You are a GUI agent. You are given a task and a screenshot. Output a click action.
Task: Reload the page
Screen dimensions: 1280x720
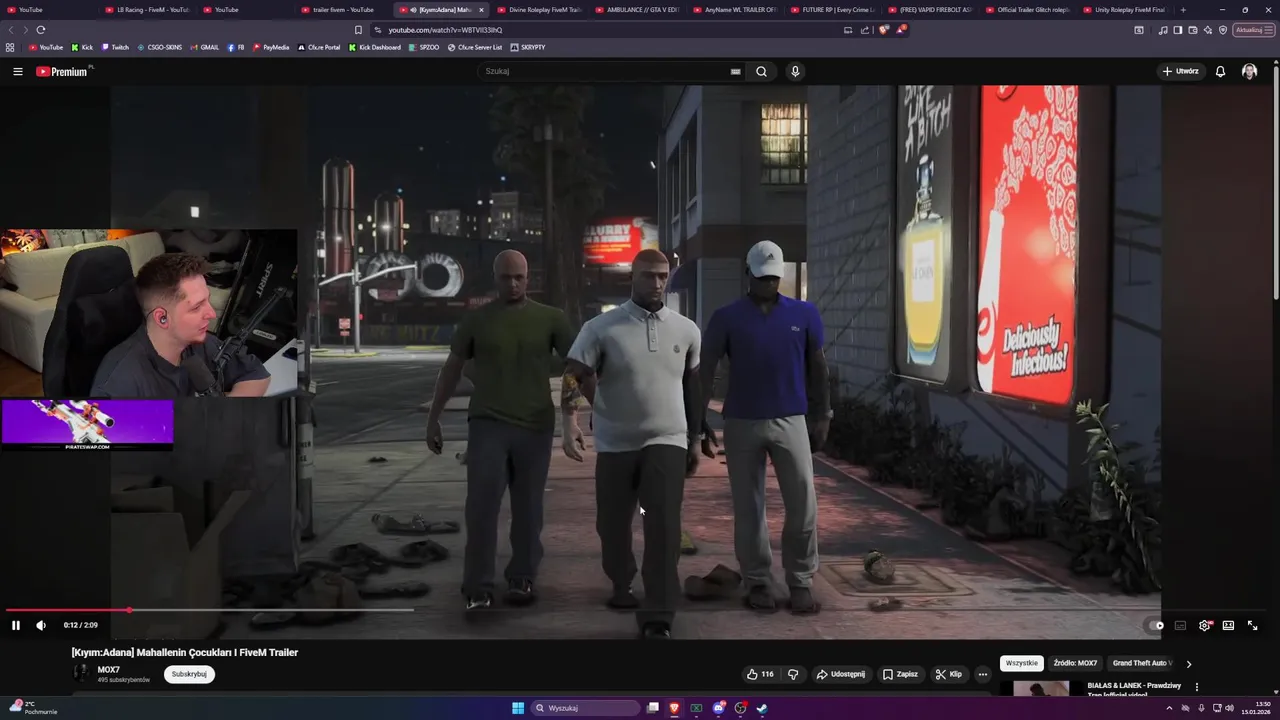tap(41, 30)
